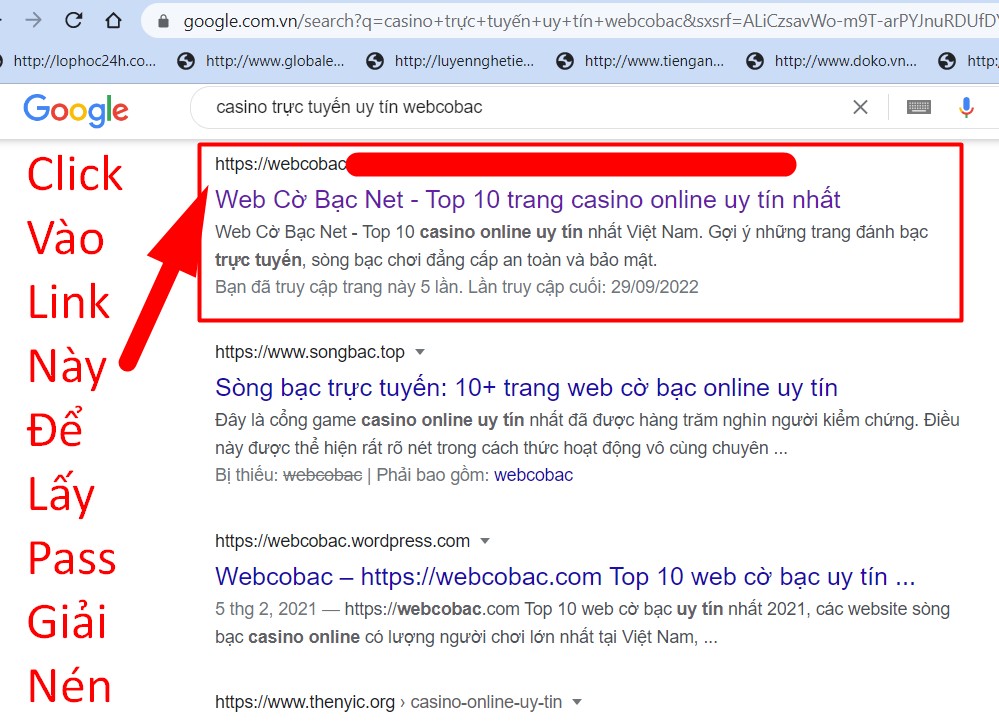
Task: Open the http://www.globale bookmark label
Action: pos(275,61)
